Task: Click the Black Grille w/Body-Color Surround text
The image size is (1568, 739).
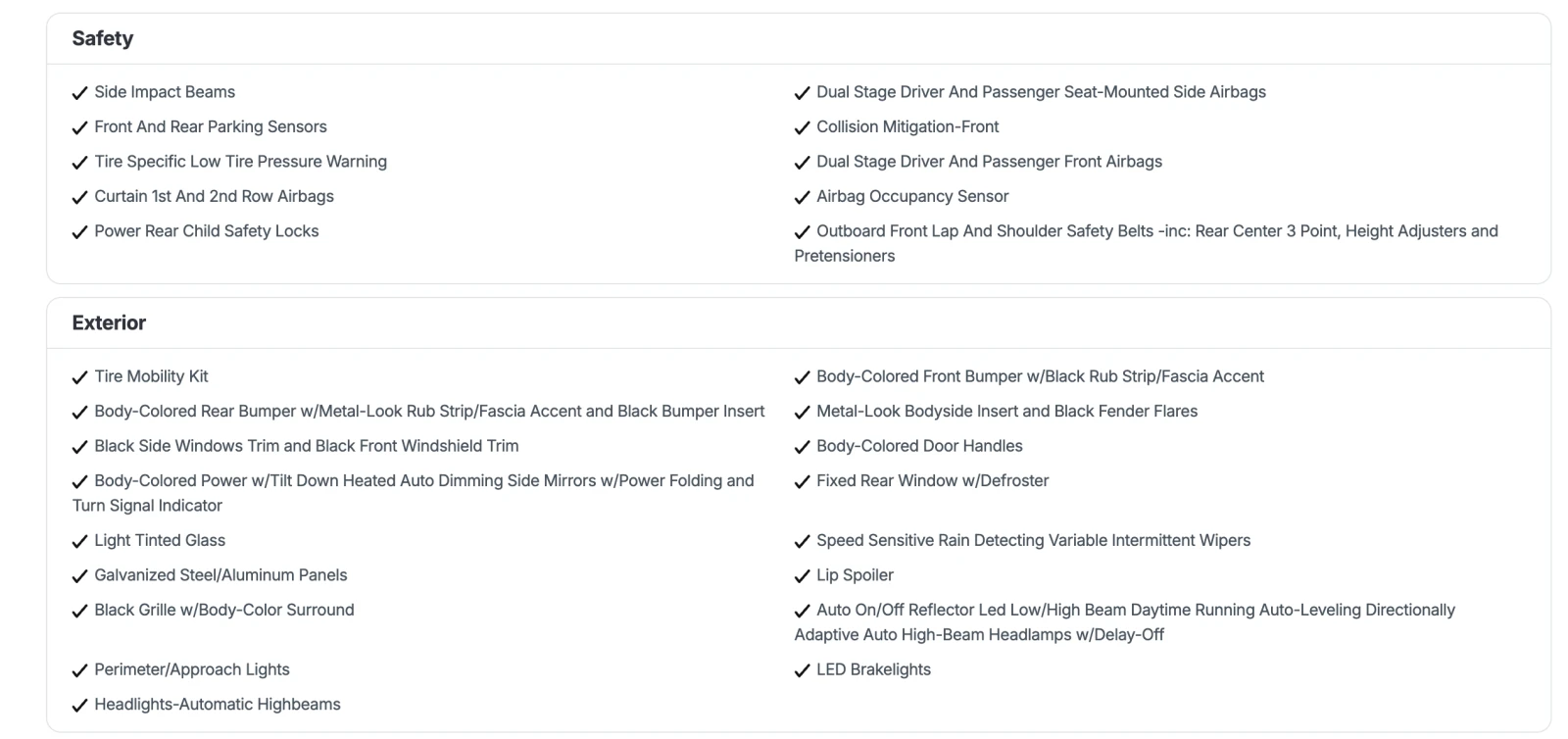Action: 224,610
